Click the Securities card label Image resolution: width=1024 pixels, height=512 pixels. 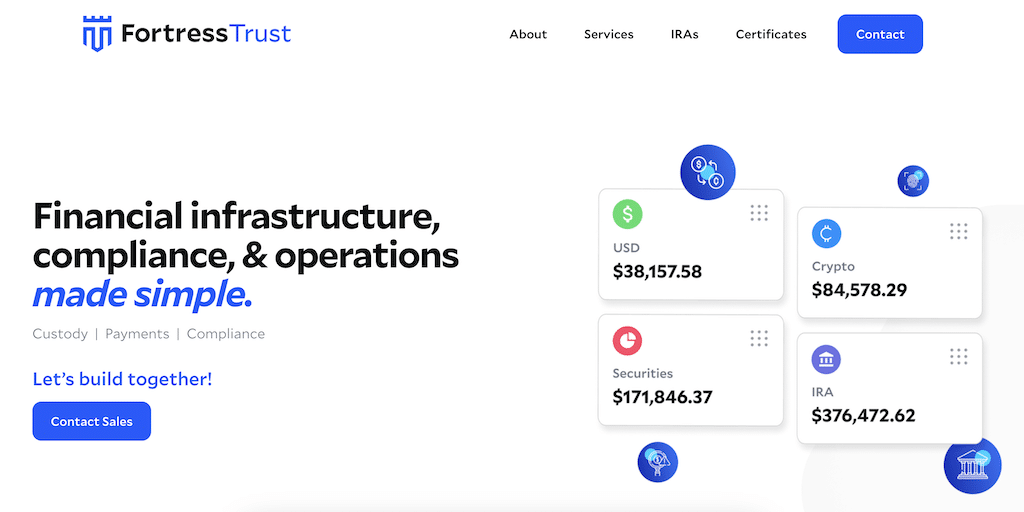click(643, 373)
